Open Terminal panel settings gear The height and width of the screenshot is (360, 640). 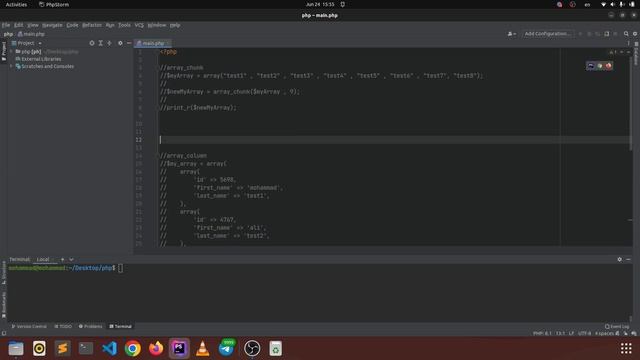(x=620, y=260)
